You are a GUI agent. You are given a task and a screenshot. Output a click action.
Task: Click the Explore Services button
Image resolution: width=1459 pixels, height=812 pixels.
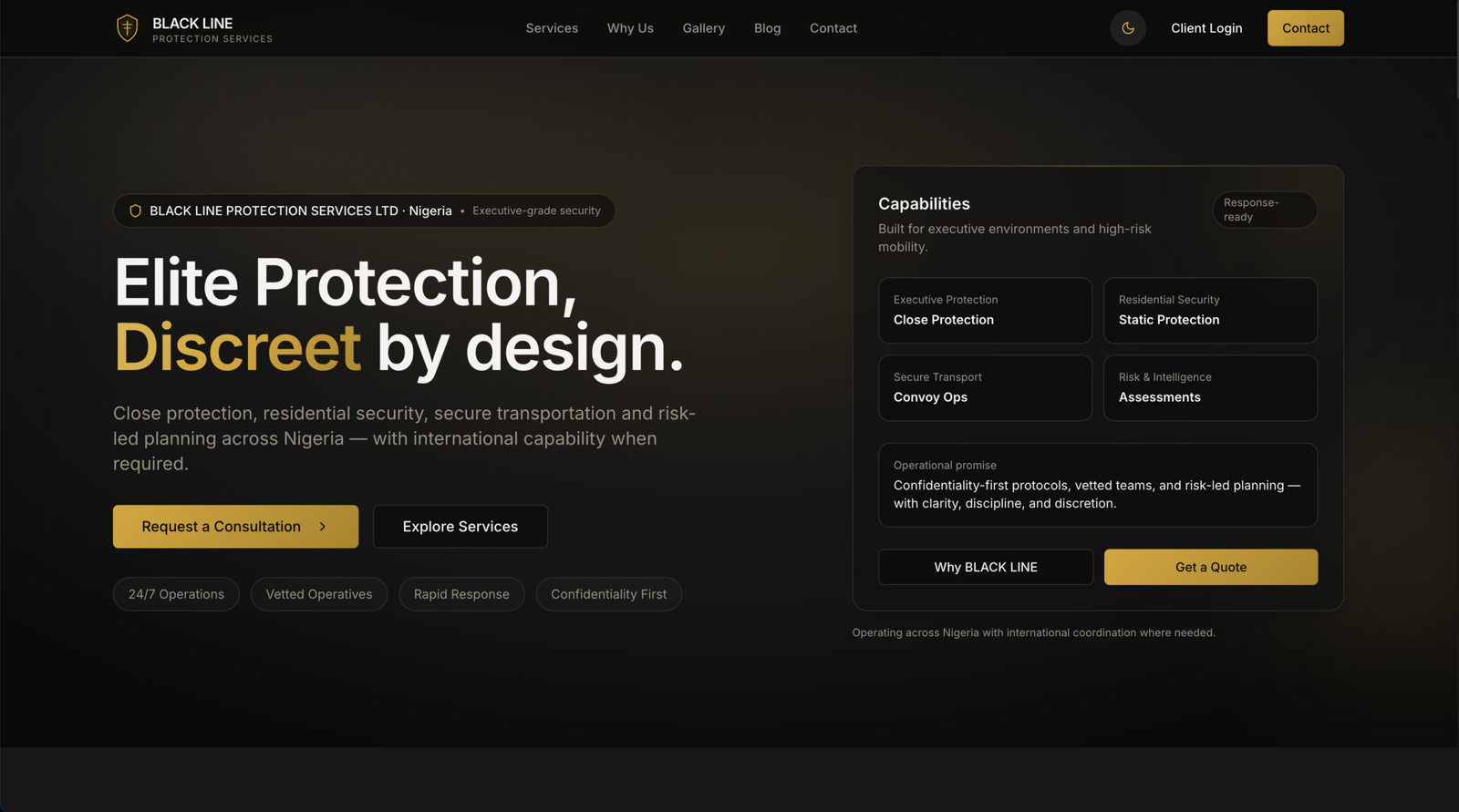click(x=460, y=527)
